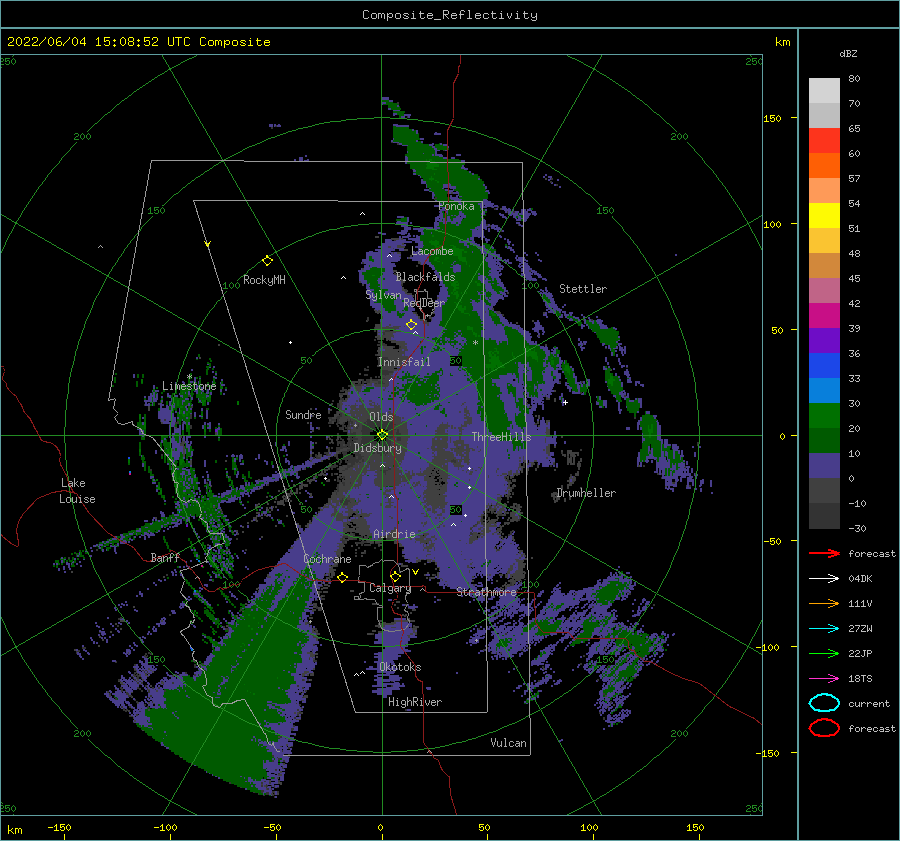Click the yellow diamond marker near RockyMH
900x841 pixels.
267,261
